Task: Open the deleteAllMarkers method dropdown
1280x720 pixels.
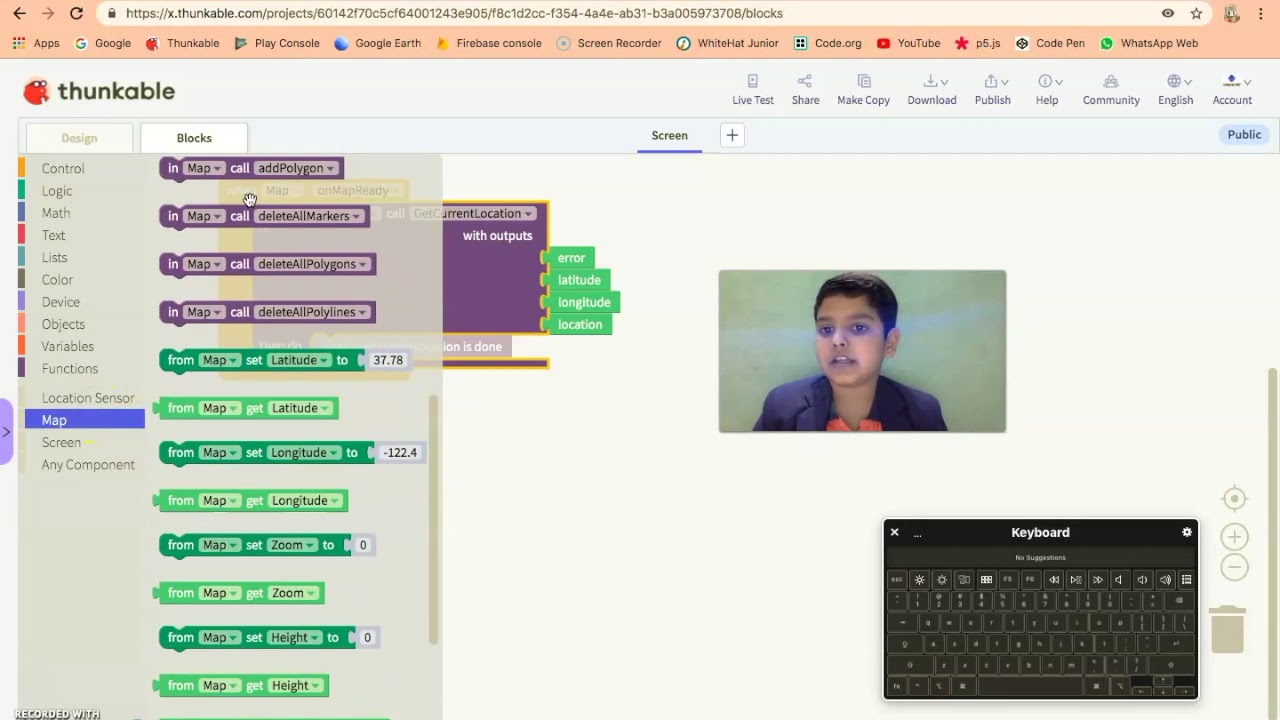Action: pos(309,216)
